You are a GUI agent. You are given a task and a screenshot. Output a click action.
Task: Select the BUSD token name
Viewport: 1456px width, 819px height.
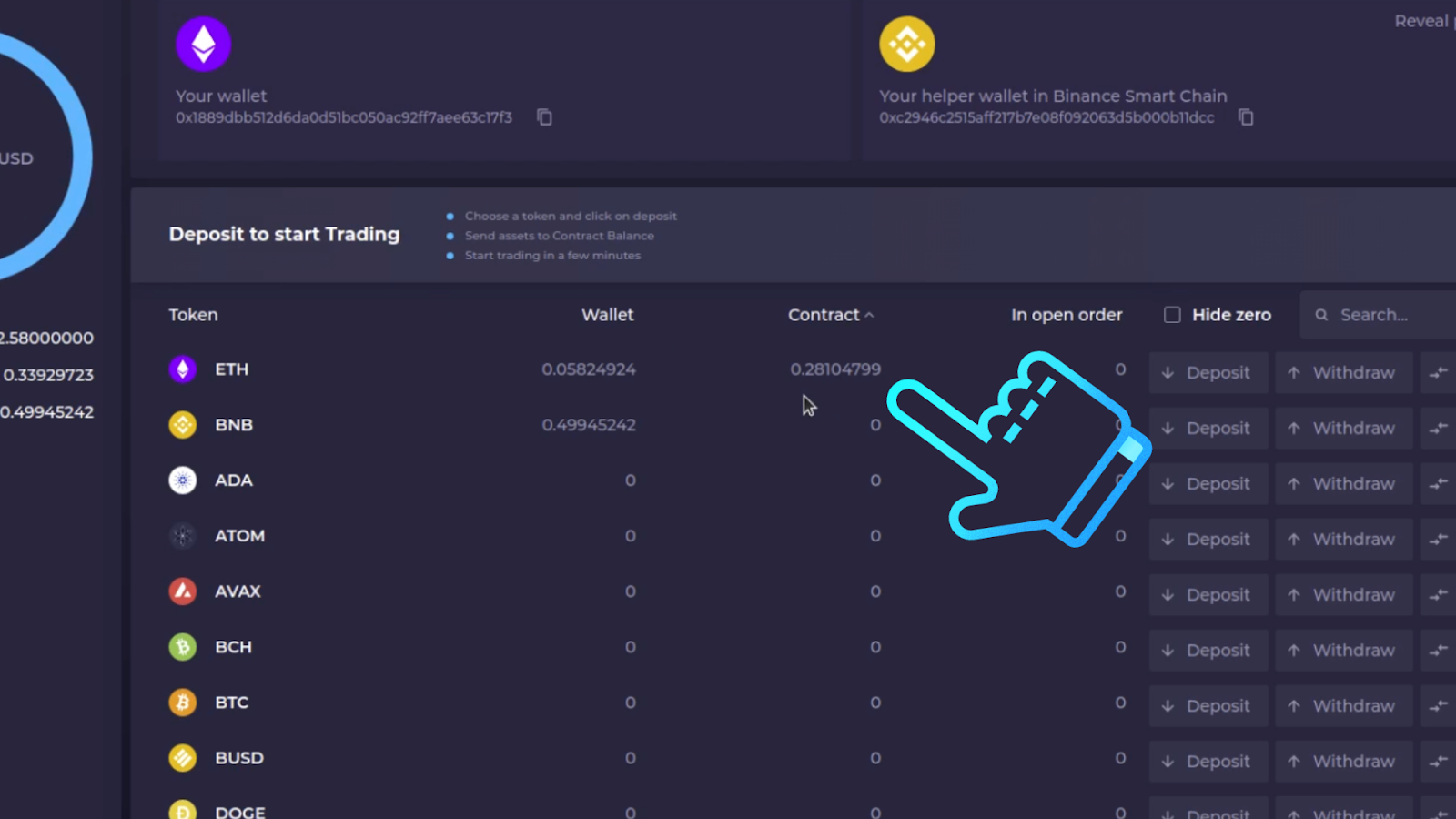click(239, 758)
